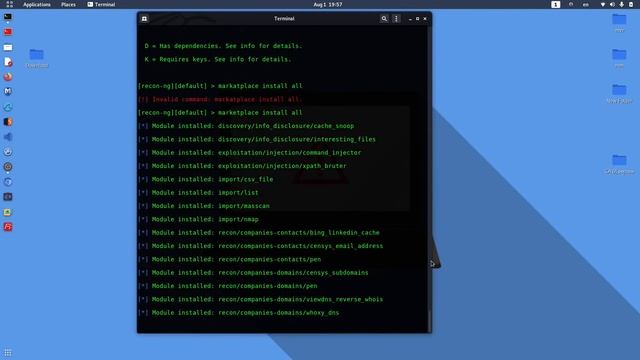Click the 'K = Requires keys' legend line
The image size is (640, 360).
[x=218, y=59]
